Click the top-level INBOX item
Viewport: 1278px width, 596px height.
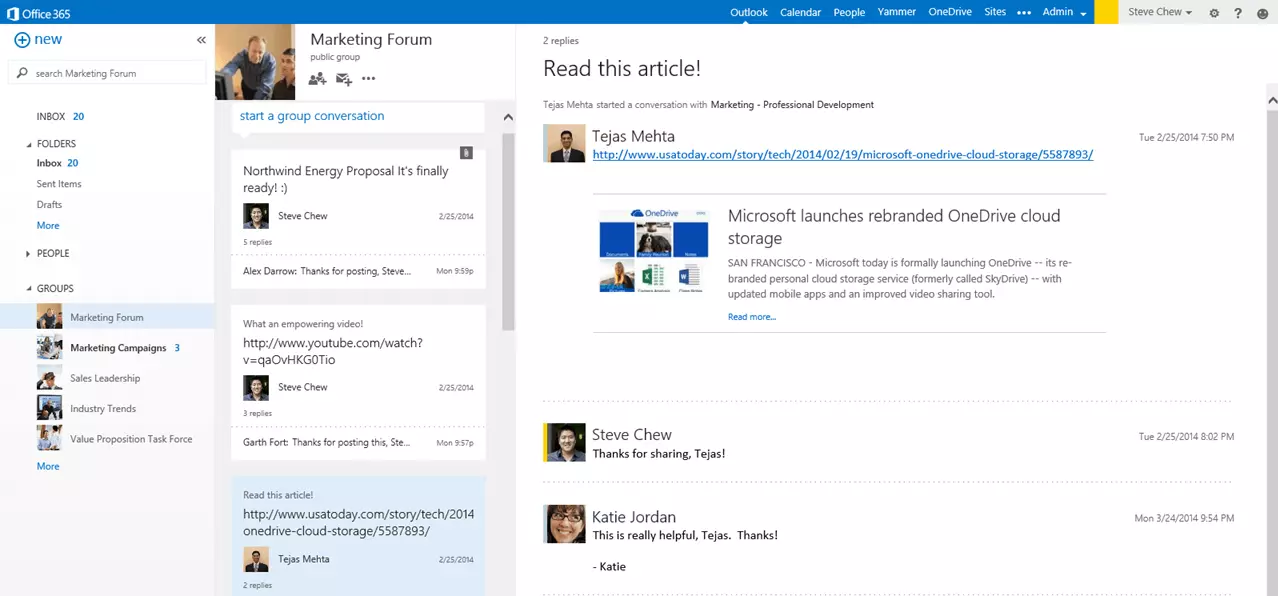pyautogui.click(x=51, y=117)
